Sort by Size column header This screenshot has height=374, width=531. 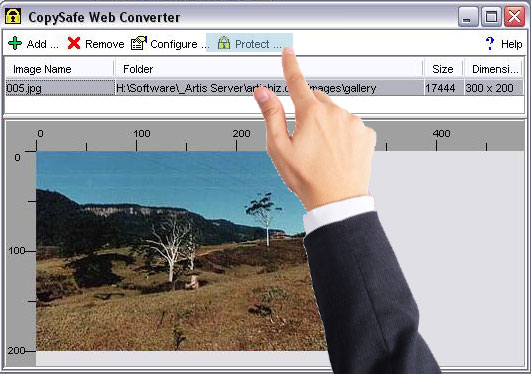[443, 69]
